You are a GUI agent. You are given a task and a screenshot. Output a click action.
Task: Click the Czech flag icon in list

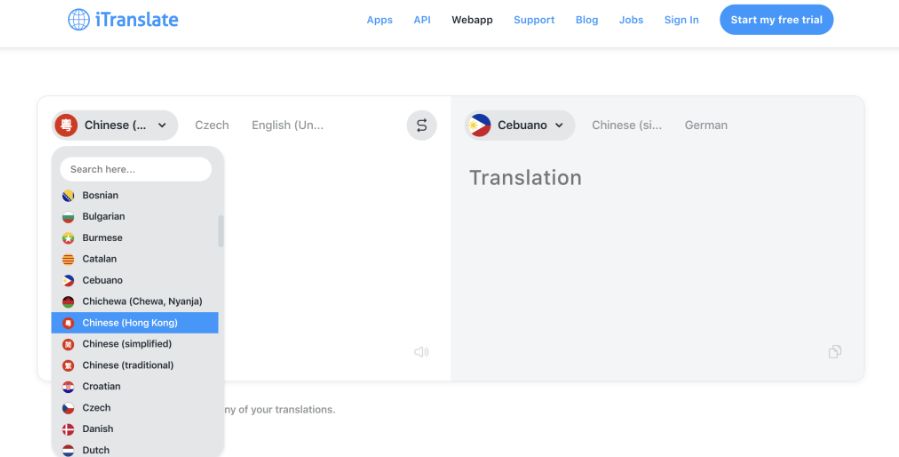pos(68,408)
